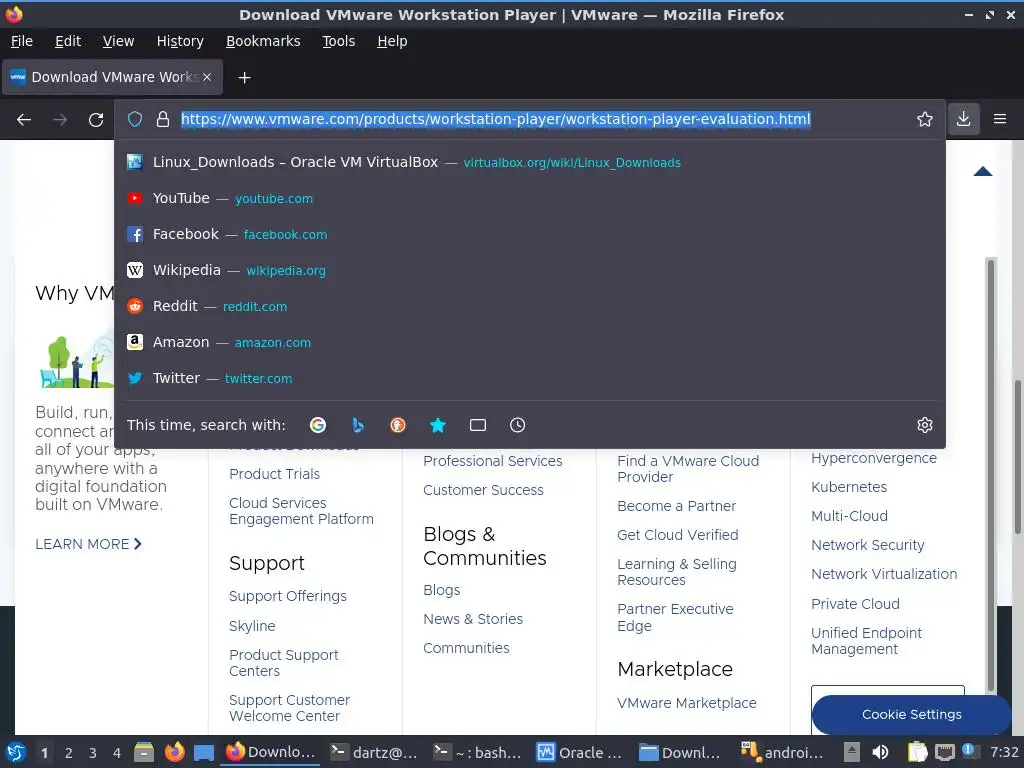Open the application start menu icon

pos(16,752)
